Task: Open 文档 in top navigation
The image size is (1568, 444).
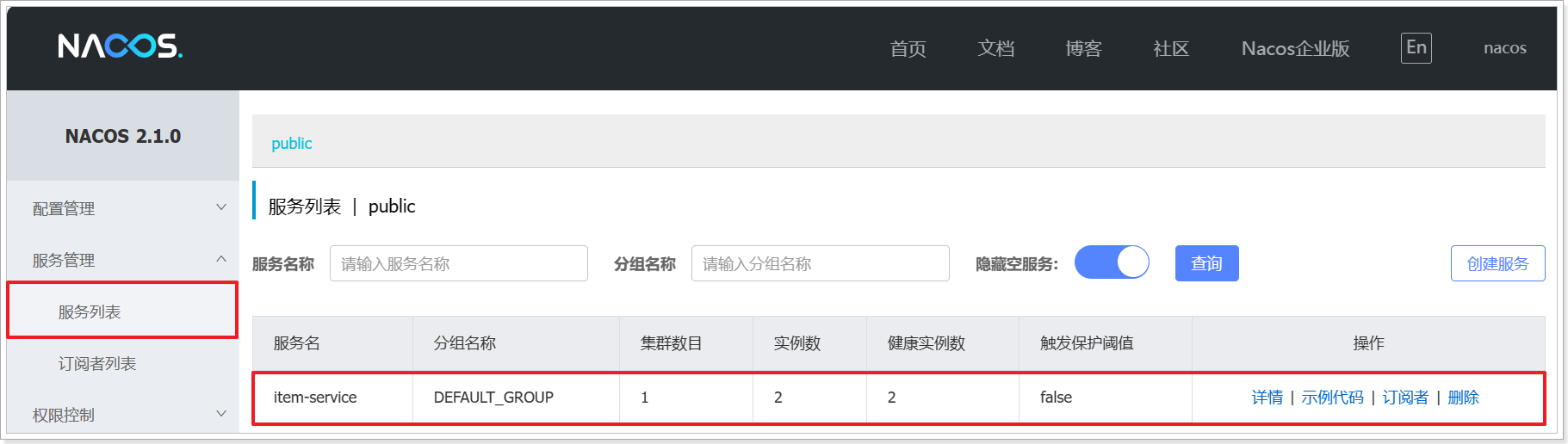Action: (995, 48)
